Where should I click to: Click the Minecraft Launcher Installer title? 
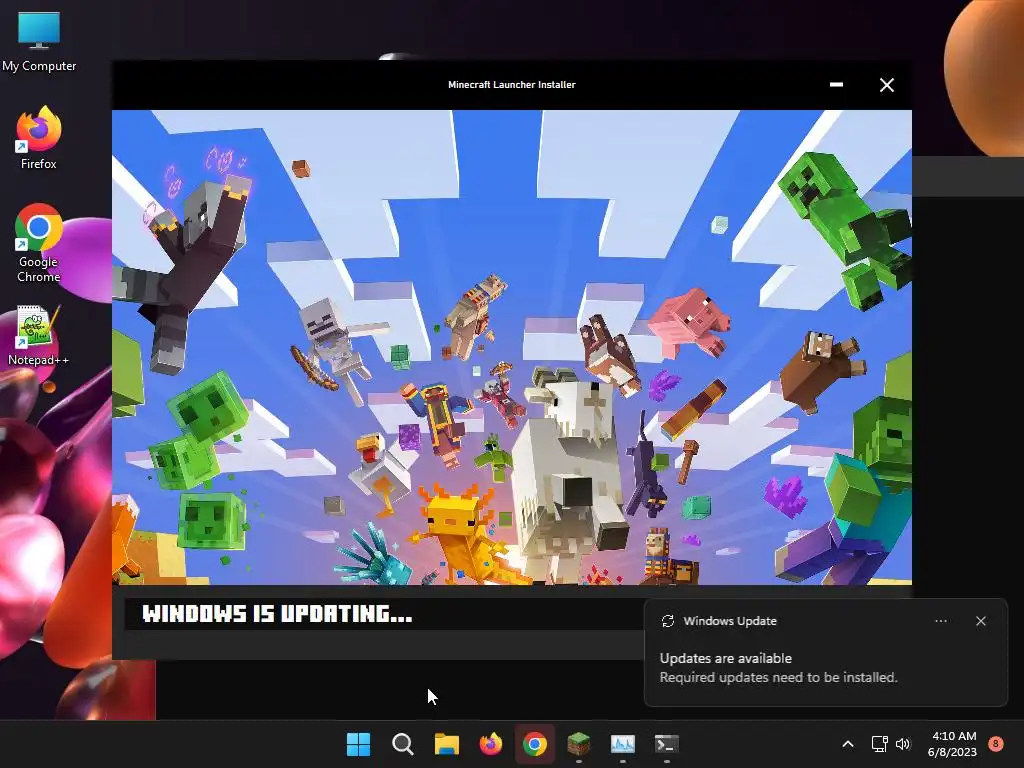(511, 85)
